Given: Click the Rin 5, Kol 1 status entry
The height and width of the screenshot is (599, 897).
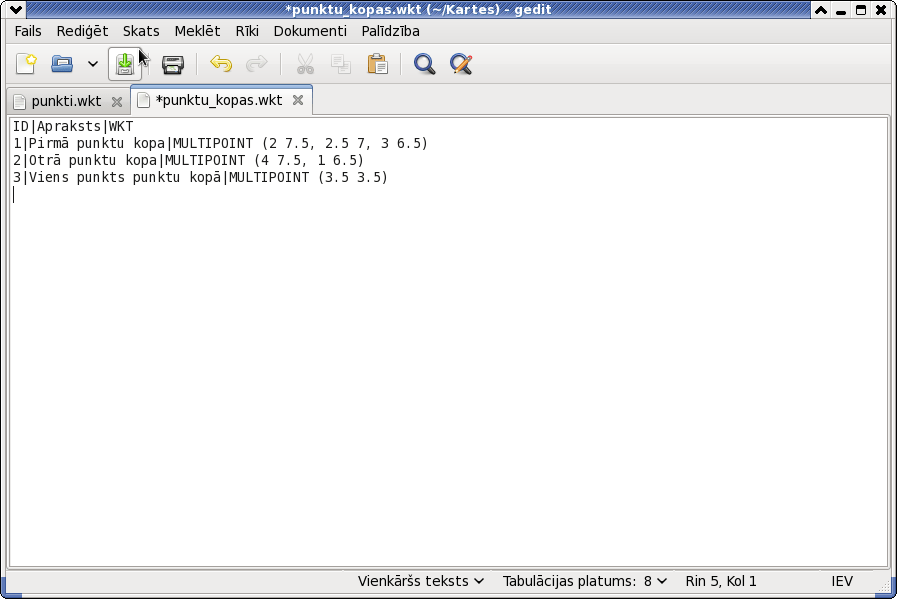Looking at the screenshot, I should (721, 581).
